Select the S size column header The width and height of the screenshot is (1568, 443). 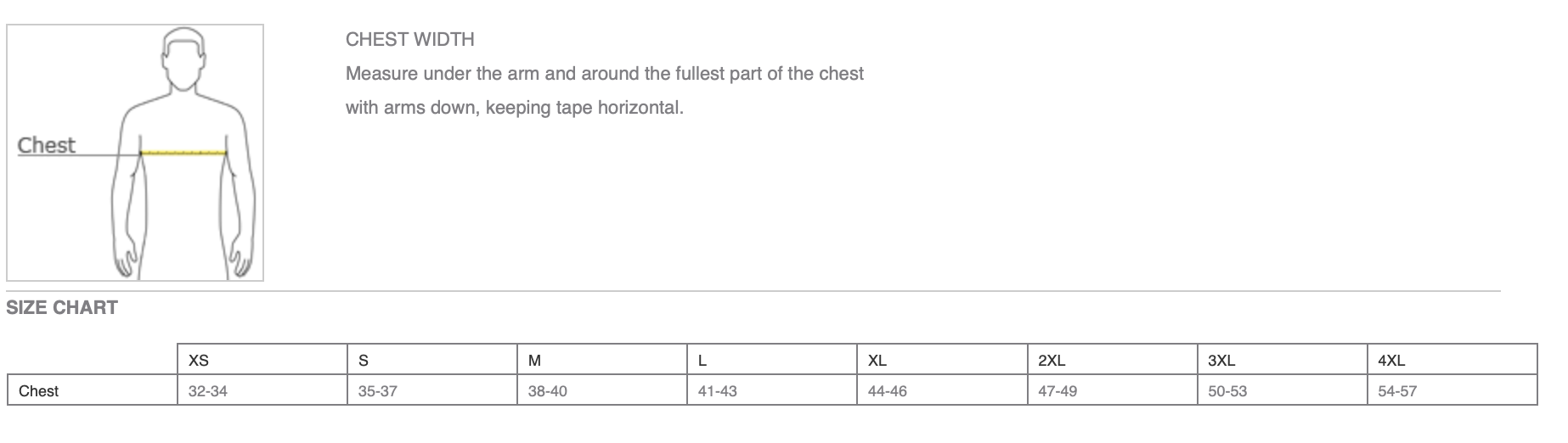coord(432,360)
